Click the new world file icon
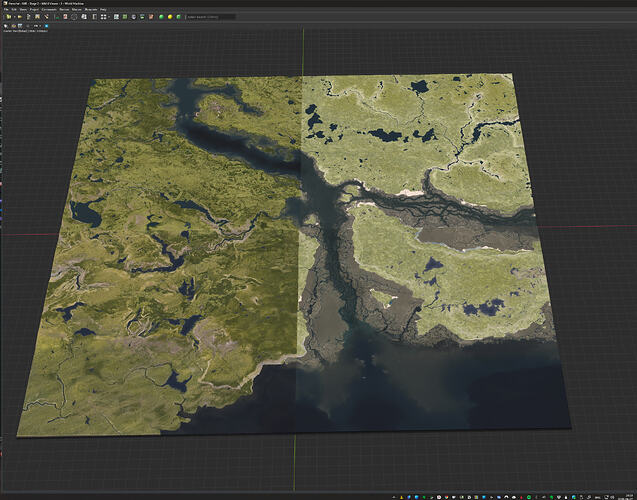The image size is (637, 500). (9, 17)
